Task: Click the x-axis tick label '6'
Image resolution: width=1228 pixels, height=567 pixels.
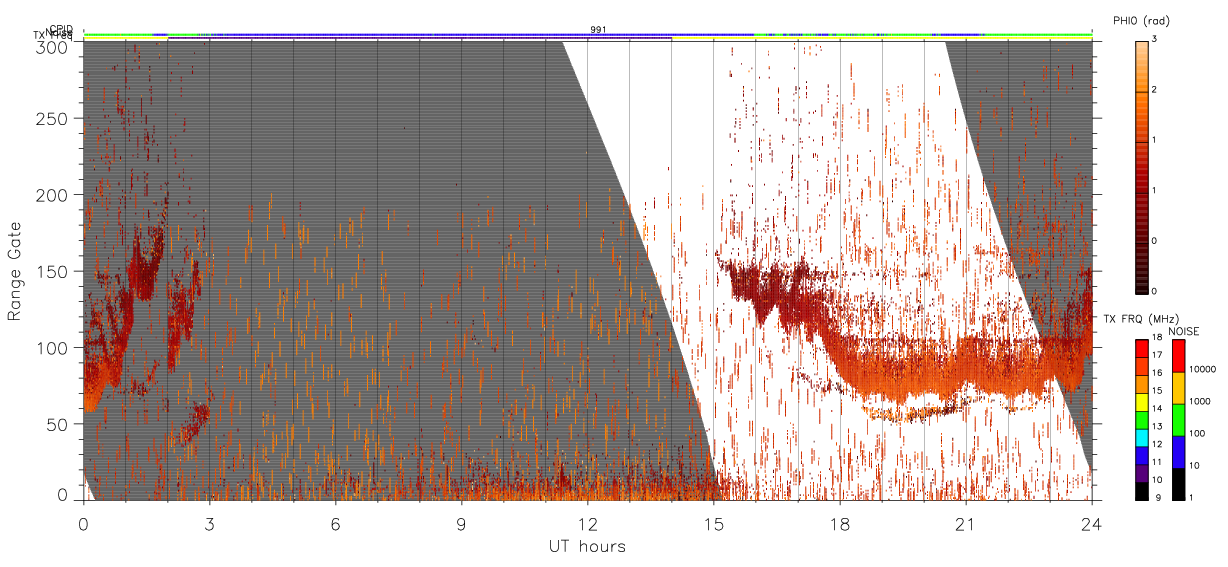Action: pos(335,523)
